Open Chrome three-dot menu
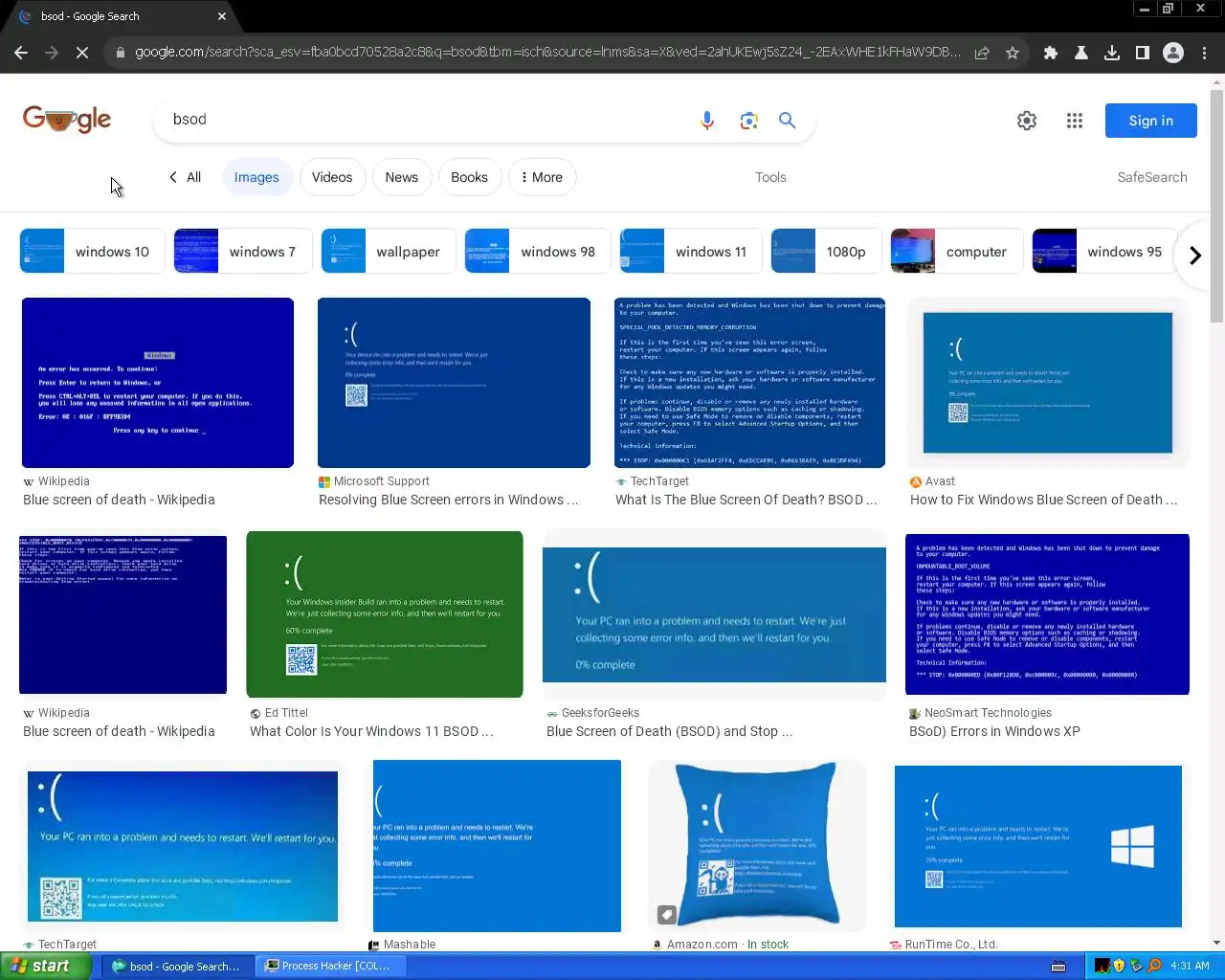This screenshot has width=1225, height=980. (x=1205, y=53)
